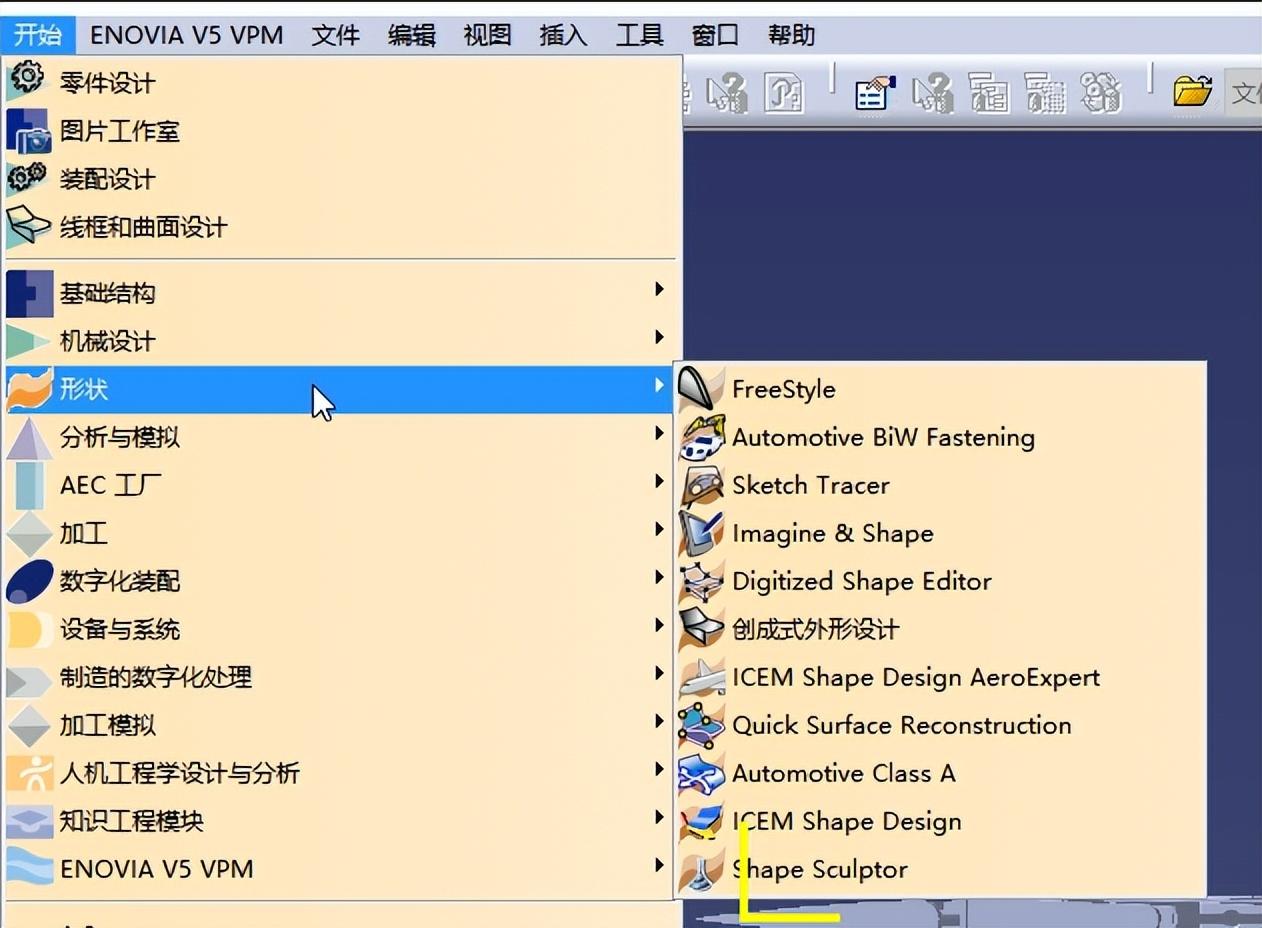Open the 窗口 menu

(715, 35)
